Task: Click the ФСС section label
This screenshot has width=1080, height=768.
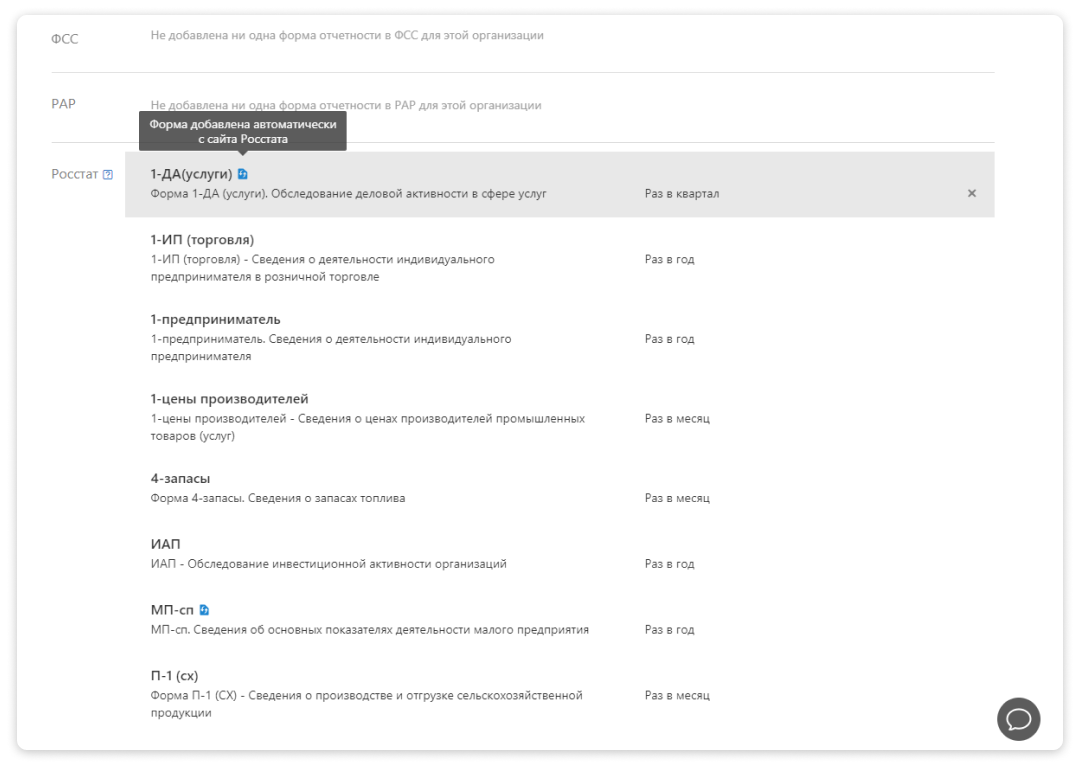Action: point(65,39)
